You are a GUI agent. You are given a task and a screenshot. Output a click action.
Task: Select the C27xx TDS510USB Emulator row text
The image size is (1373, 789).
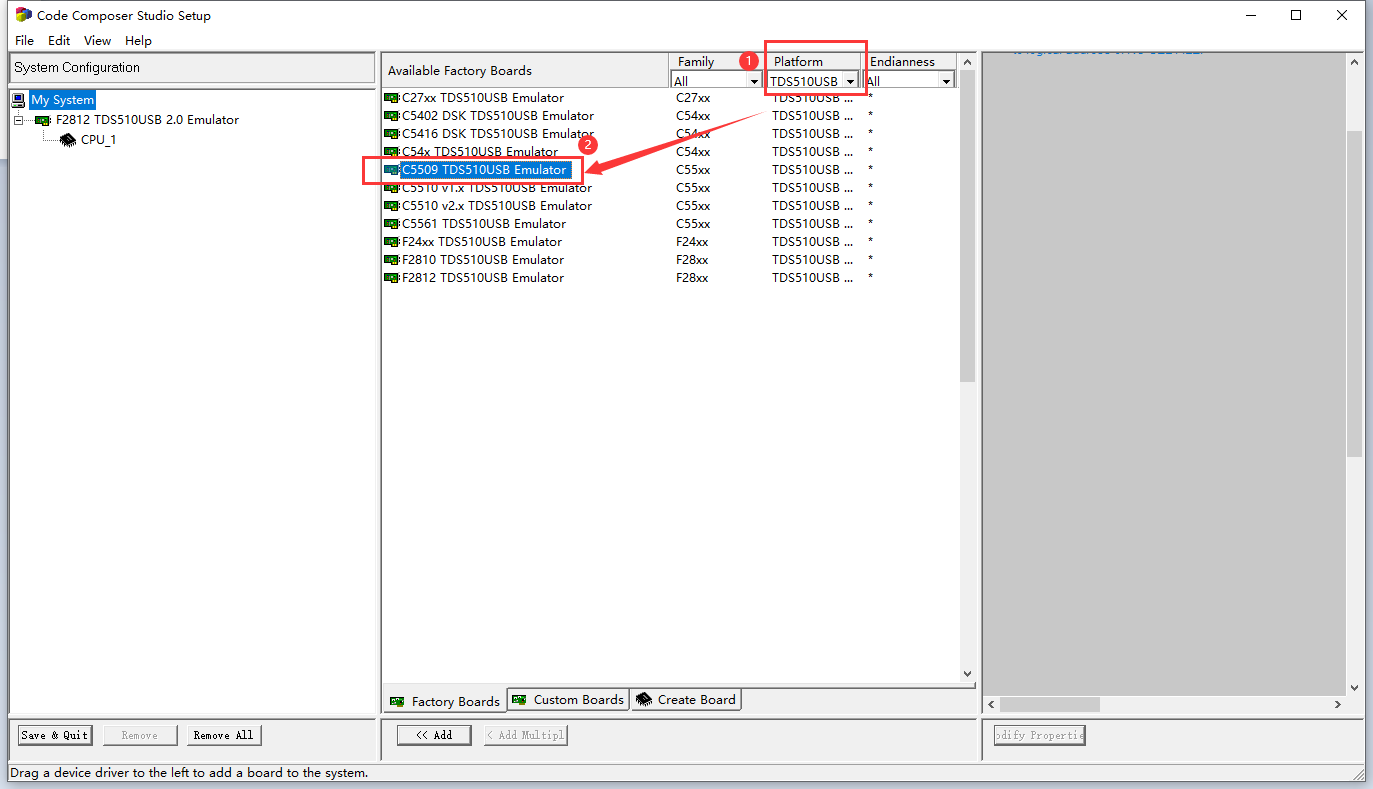[x=483, y=98]
